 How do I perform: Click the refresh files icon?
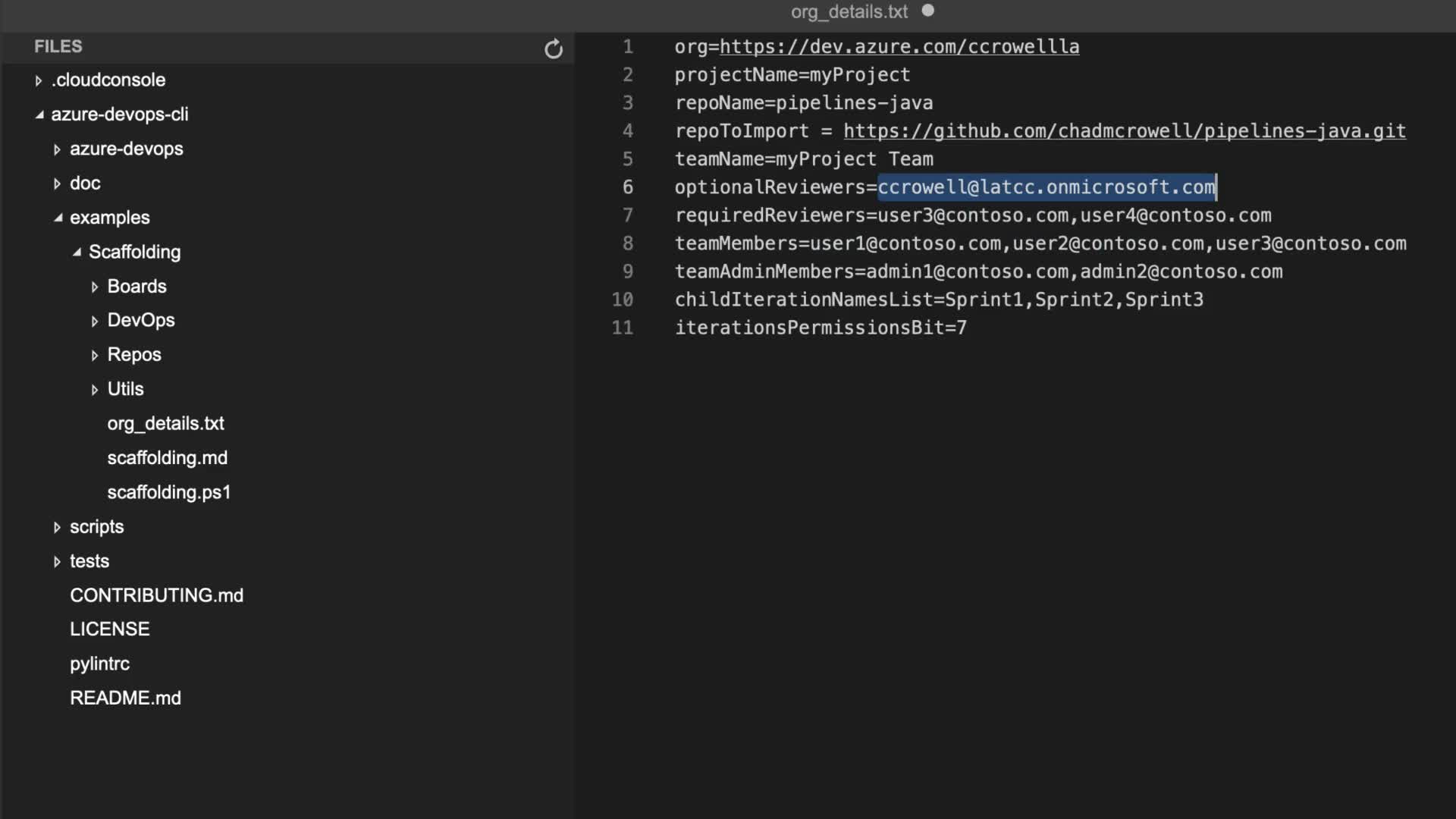click(554, 49)
